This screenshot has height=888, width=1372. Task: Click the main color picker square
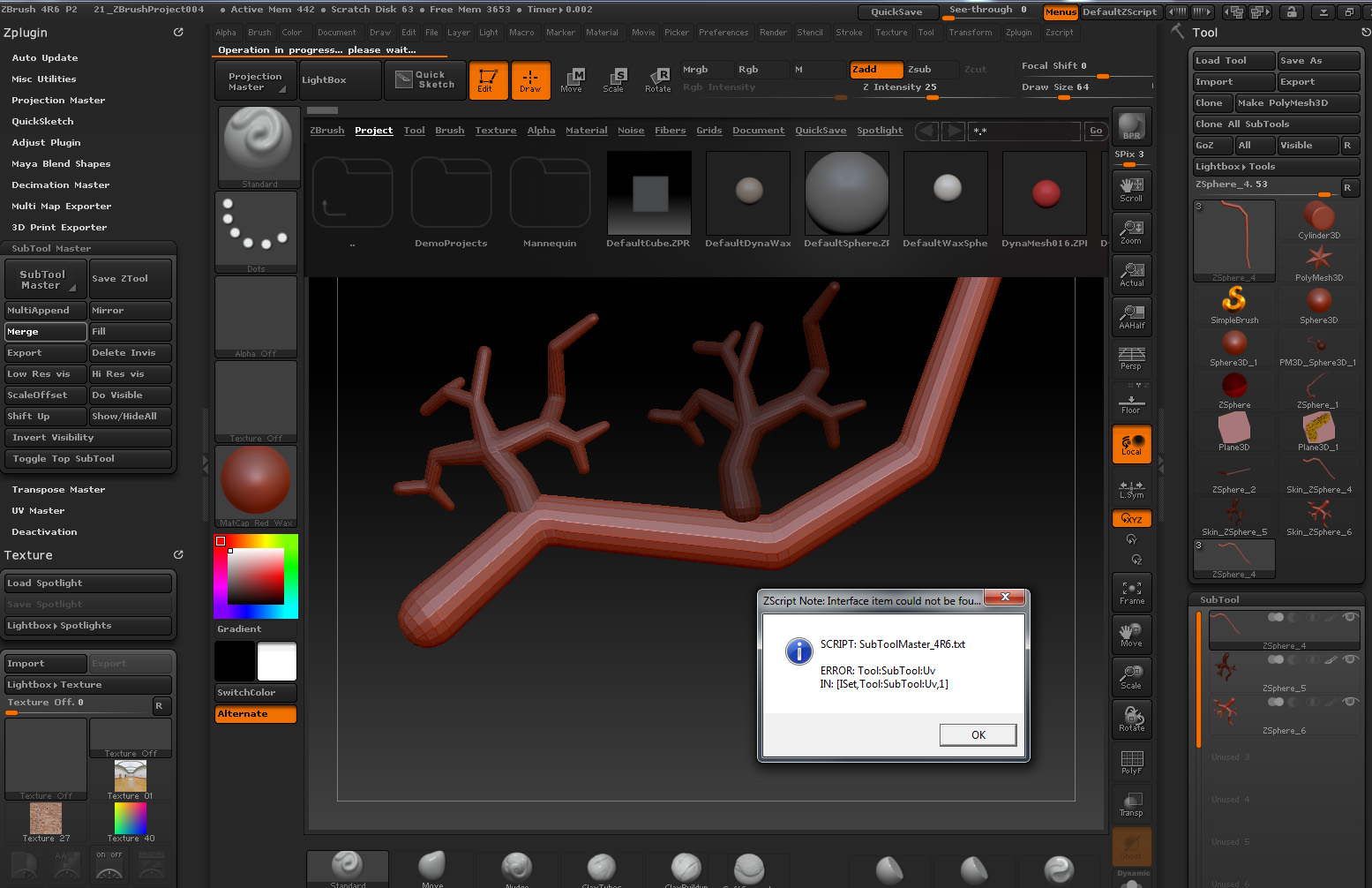pos(256,576)
